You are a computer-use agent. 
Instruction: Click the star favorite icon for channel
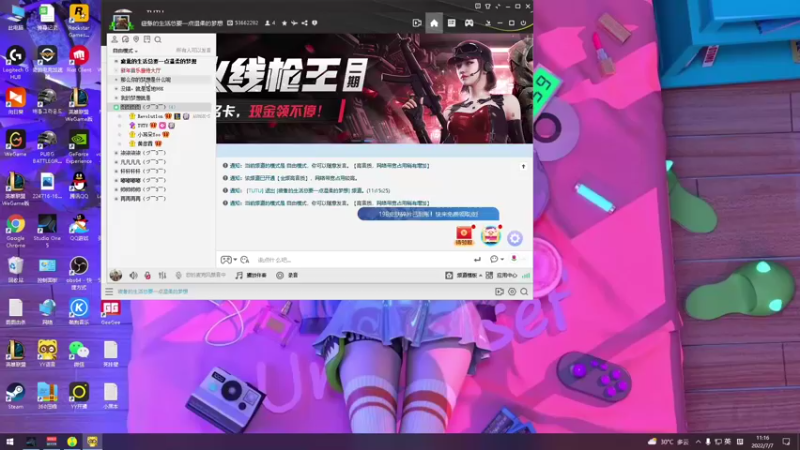284,23
